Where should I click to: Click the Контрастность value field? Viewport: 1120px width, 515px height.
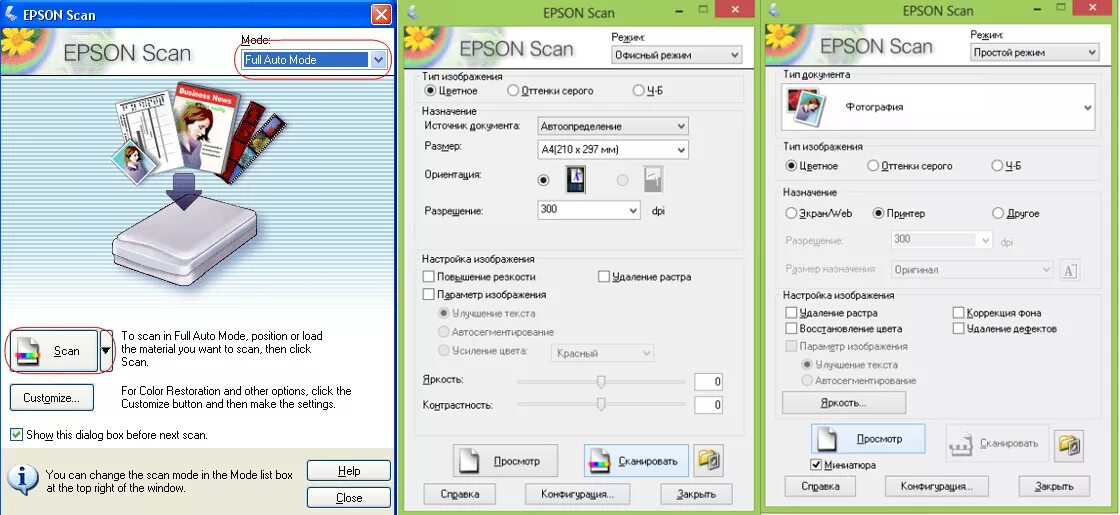point(708,405)
